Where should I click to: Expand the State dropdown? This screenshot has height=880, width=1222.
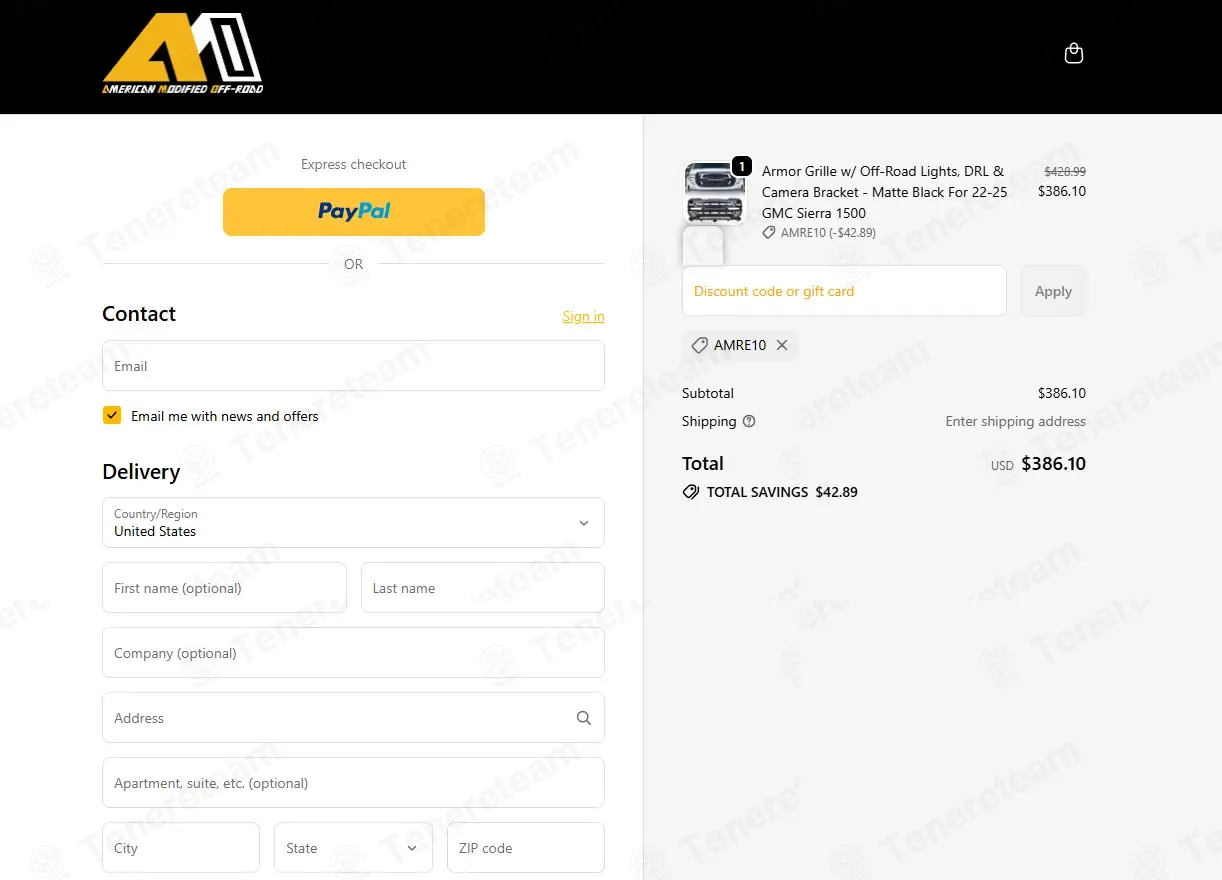[x=353, y=848]
